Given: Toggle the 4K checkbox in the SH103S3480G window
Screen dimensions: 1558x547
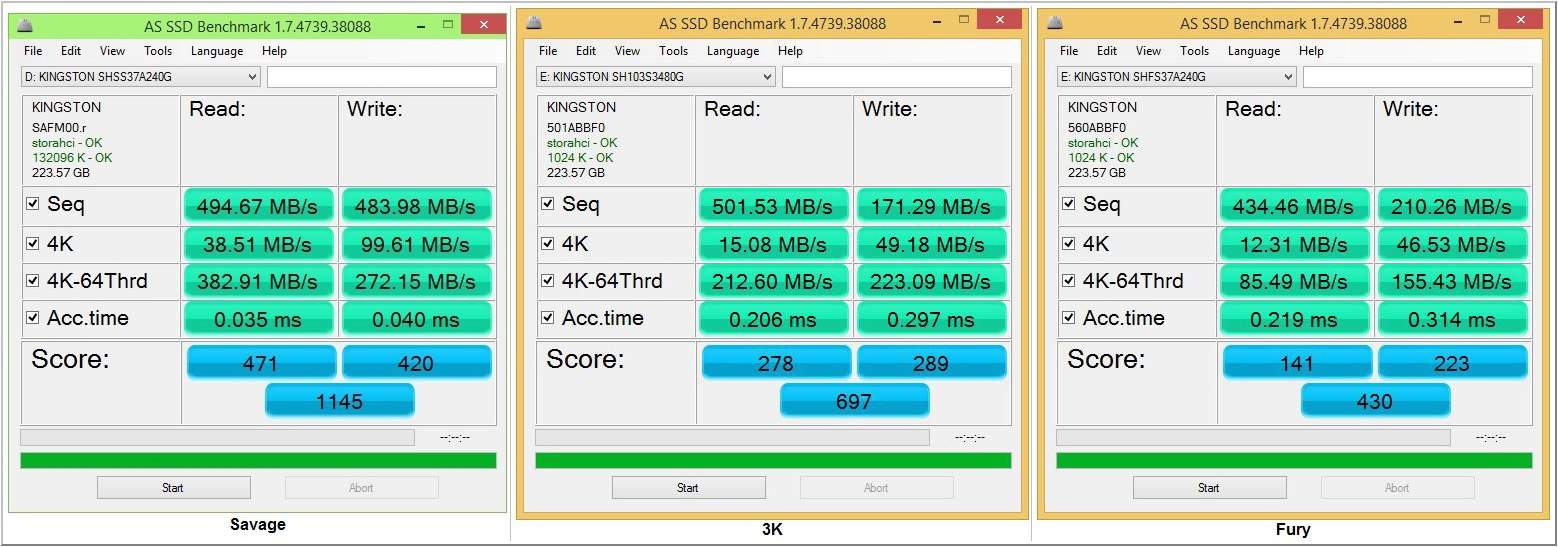Looking at the screenshot, I should (x=547, y=243).
